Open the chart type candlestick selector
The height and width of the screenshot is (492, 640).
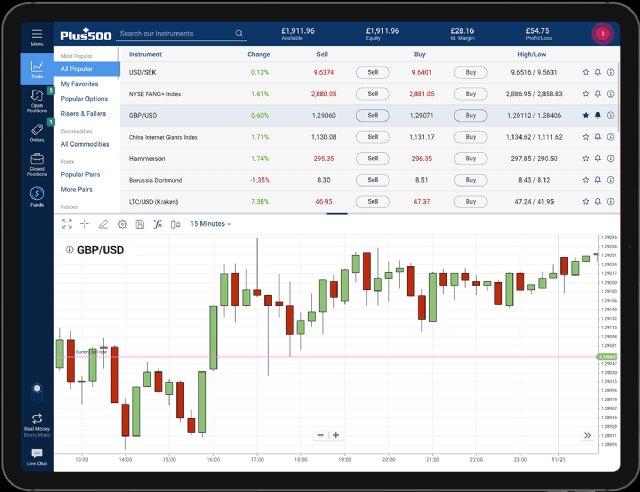(x=175, y=224)
